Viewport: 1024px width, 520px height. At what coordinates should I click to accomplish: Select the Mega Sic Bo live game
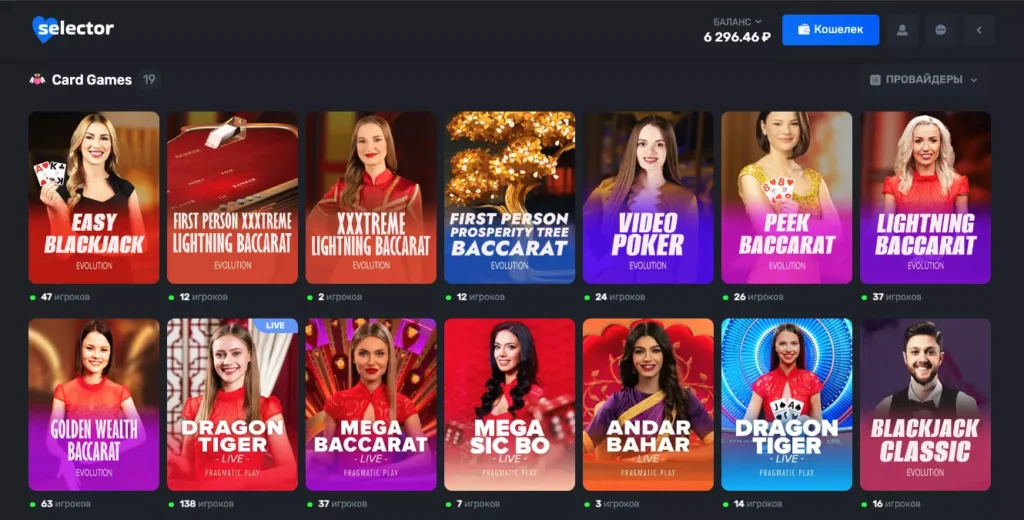coord(509,404)
